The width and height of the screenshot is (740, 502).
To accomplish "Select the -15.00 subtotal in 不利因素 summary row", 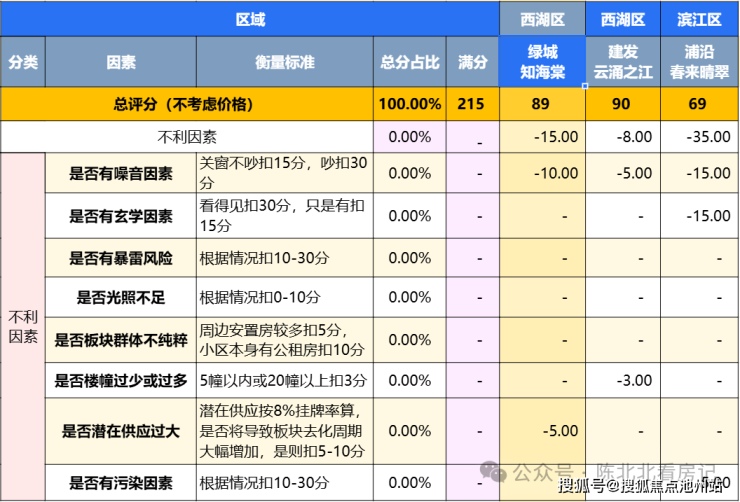I will click(x=542, y=137).
